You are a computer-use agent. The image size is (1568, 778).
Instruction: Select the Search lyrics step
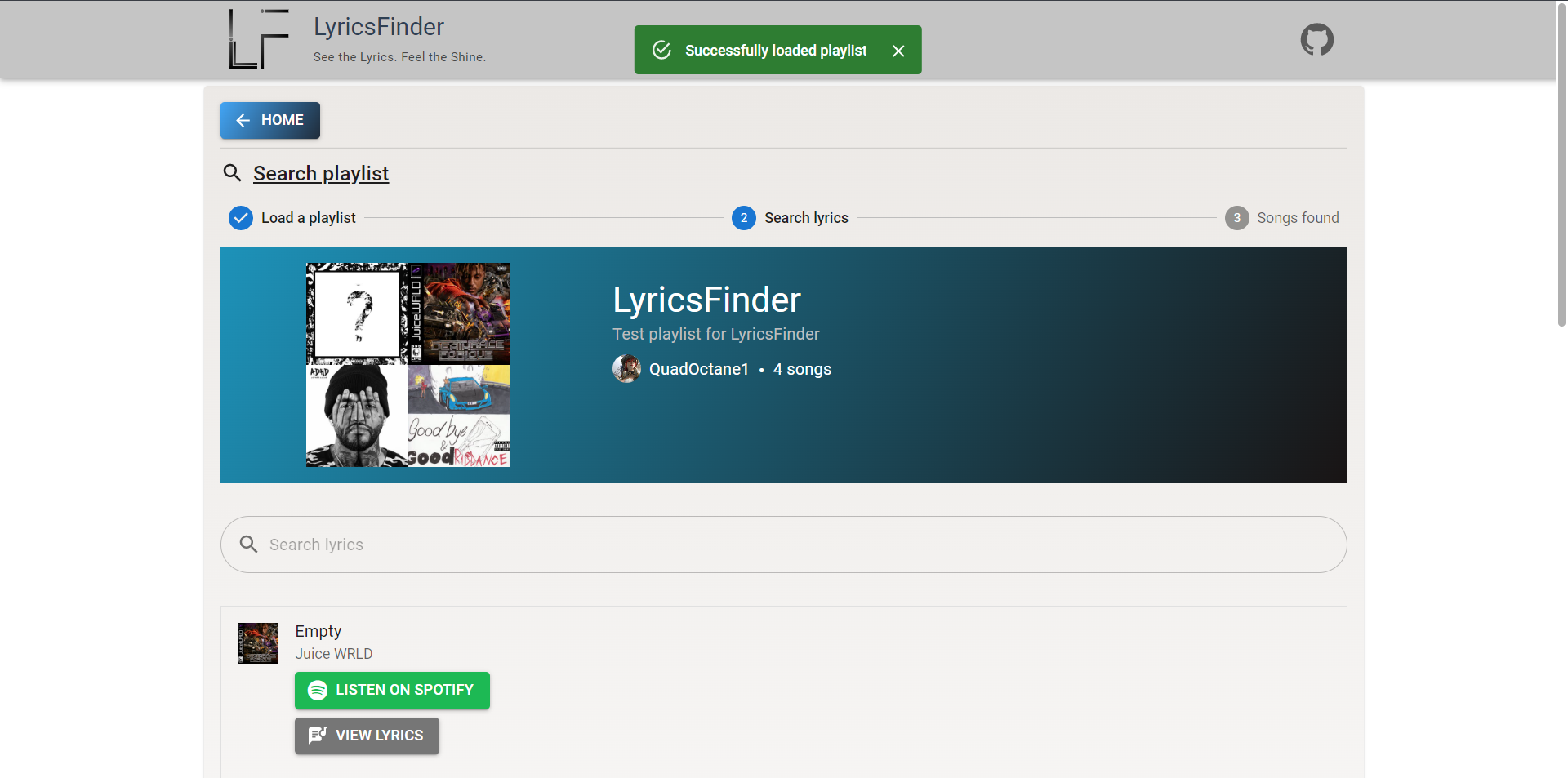790,218
